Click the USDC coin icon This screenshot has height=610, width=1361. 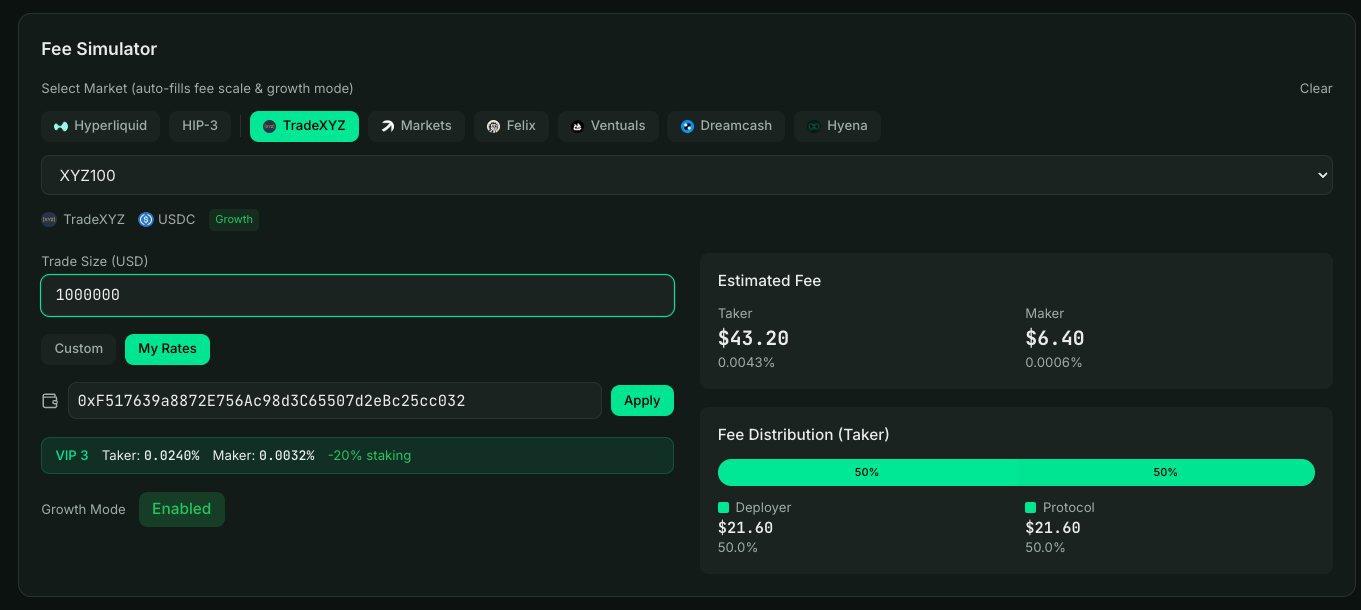(x=146, y=219)
